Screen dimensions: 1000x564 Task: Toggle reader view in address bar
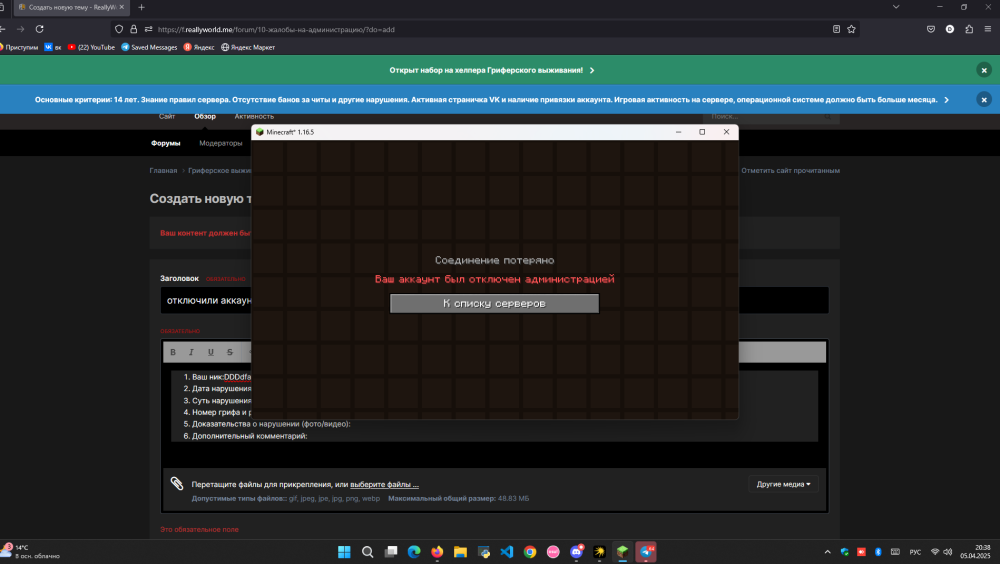836,29
